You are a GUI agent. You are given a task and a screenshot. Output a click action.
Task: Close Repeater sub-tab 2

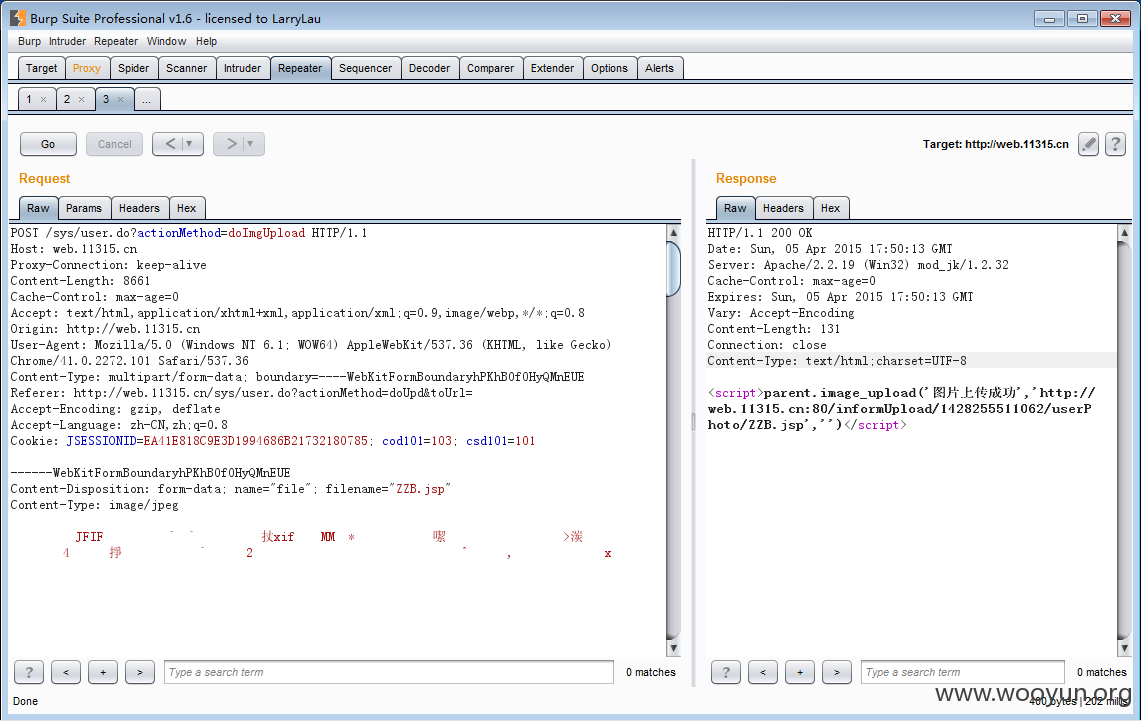click(x=82, y=100)
